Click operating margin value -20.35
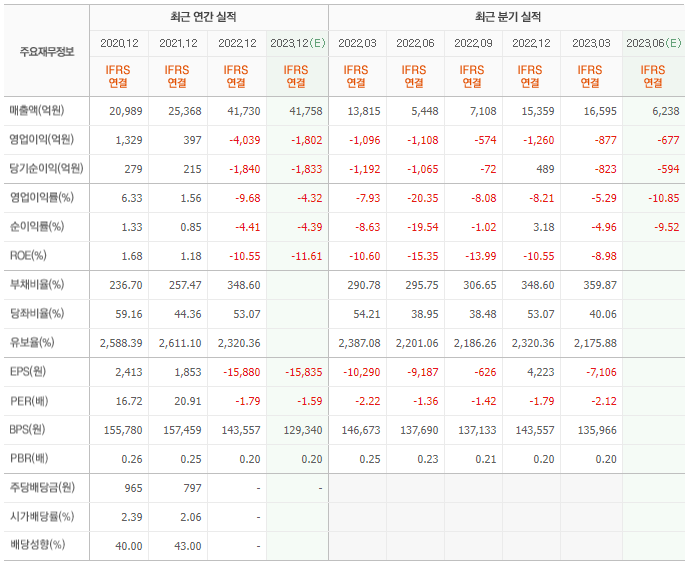 (x=422, y=198)
